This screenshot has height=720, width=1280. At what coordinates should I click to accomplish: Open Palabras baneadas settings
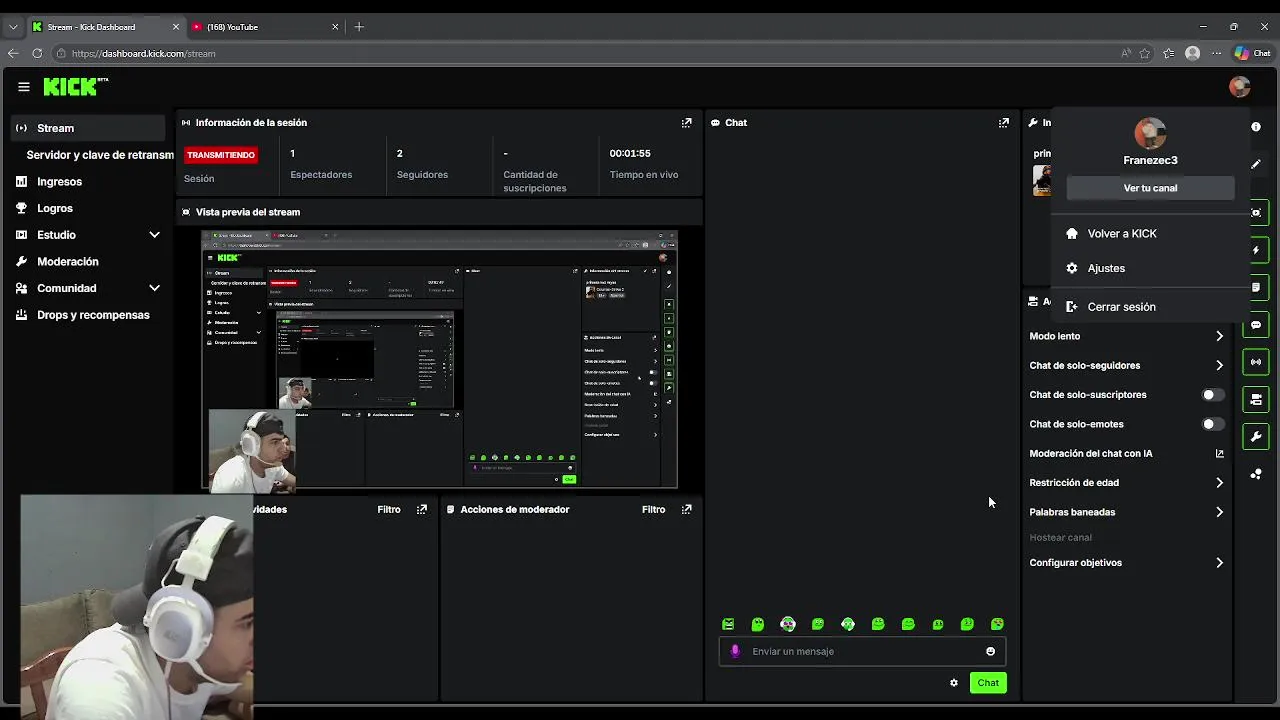point(1127,512)
